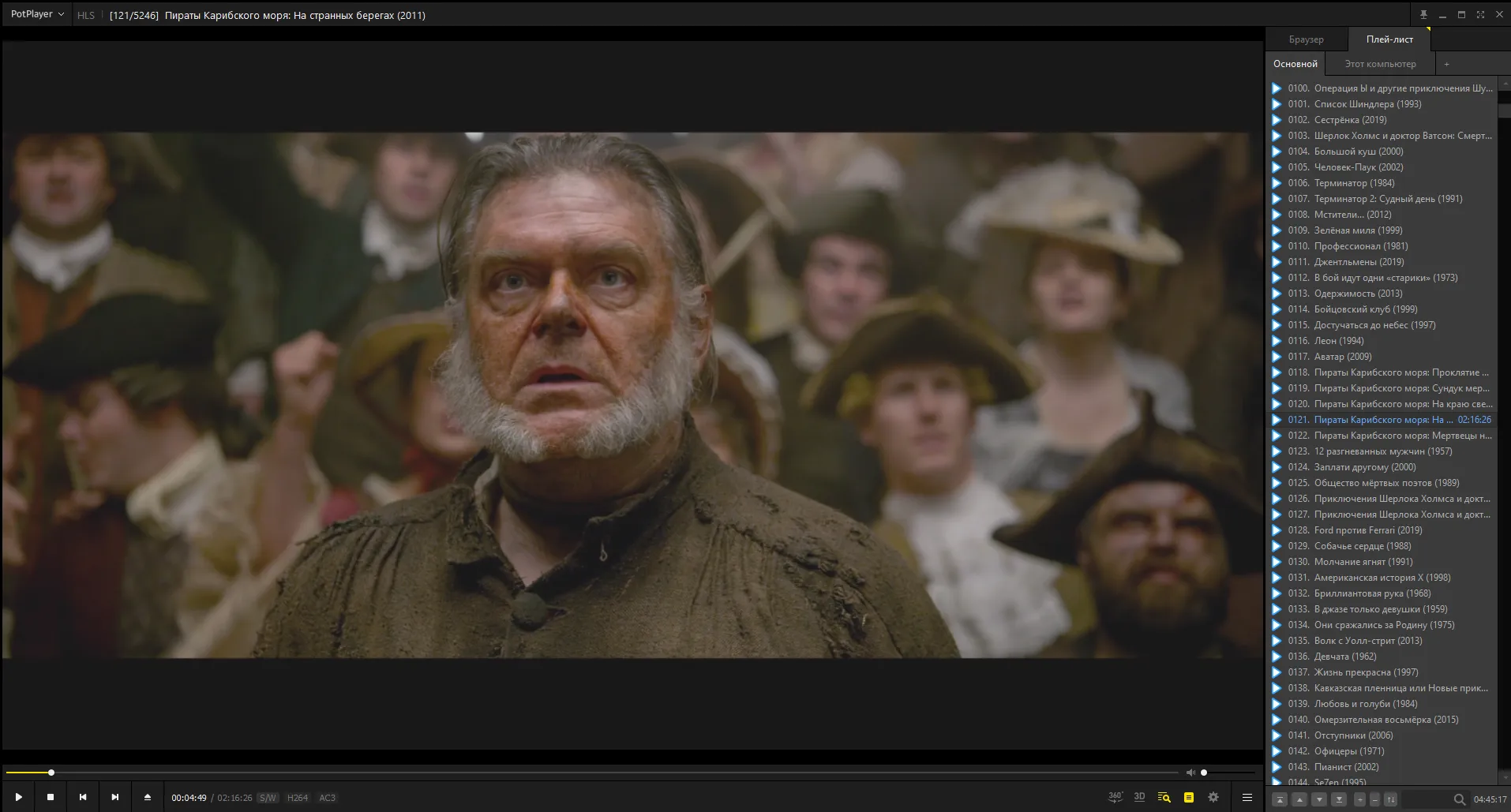The height and width of the screenshot is (812, 1511).
Task: Mute audio using the speaker icon
Action: 1190,773
